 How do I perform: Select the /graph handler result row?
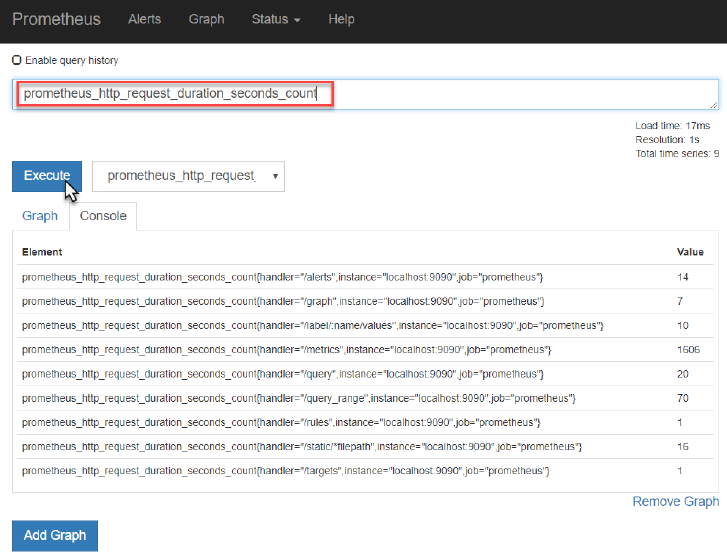[x=365, y=301]
